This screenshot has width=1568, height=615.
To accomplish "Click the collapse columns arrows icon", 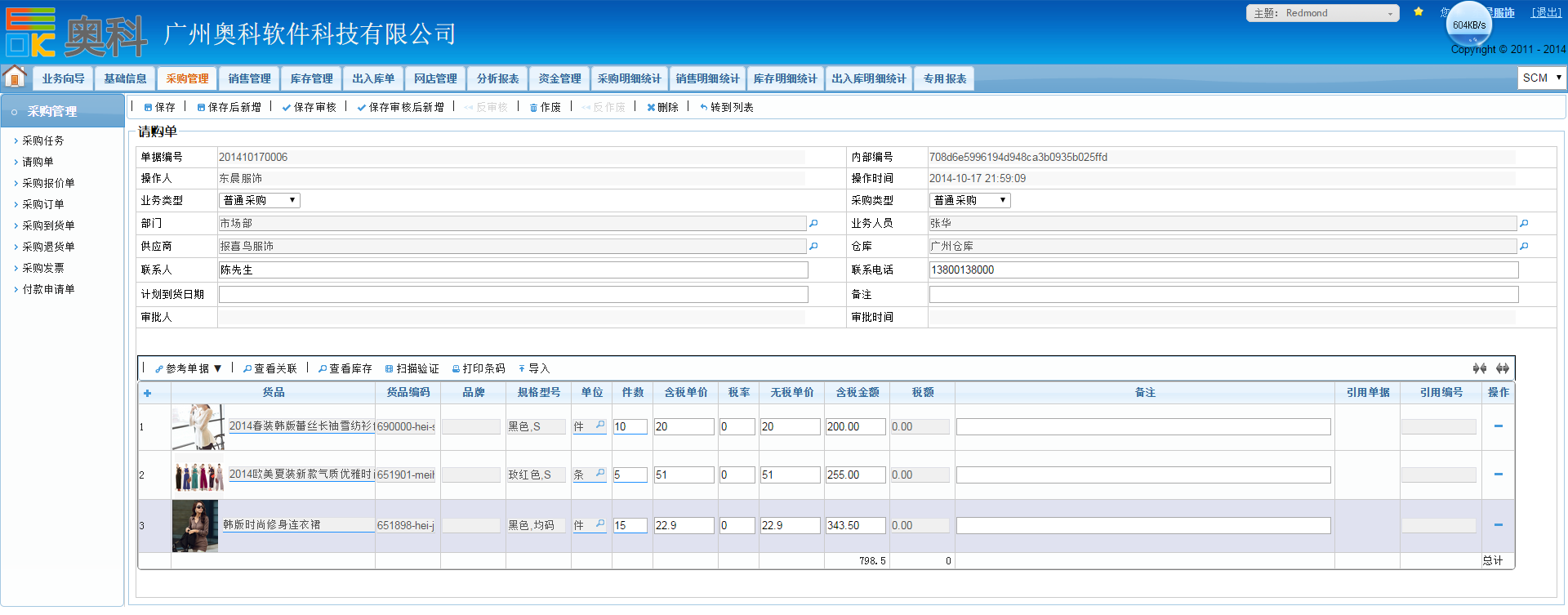I will coord(1479,368).
